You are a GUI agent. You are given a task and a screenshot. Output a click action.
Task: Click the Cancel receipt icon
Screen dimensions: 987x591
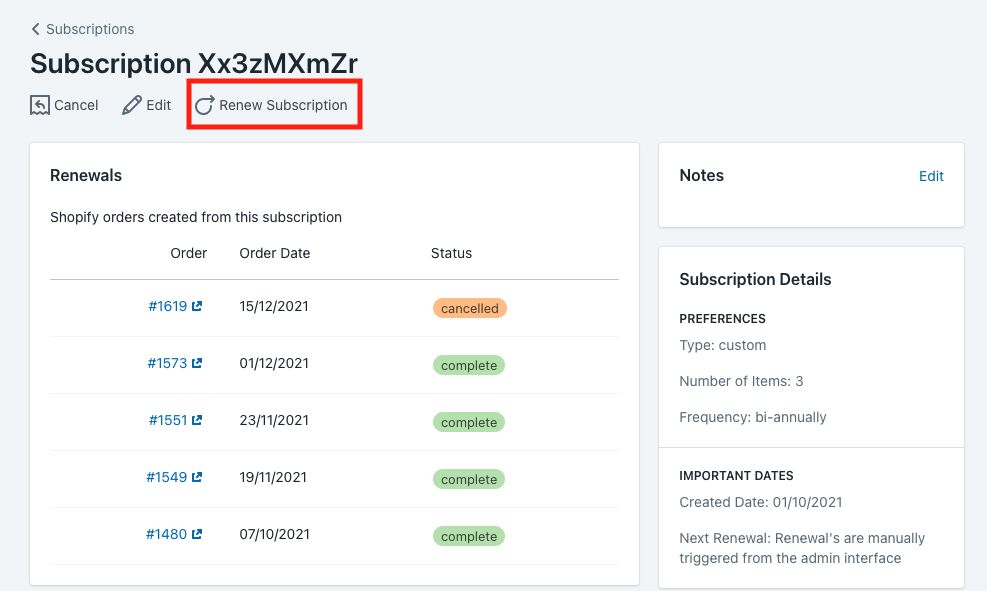[40, 105]
